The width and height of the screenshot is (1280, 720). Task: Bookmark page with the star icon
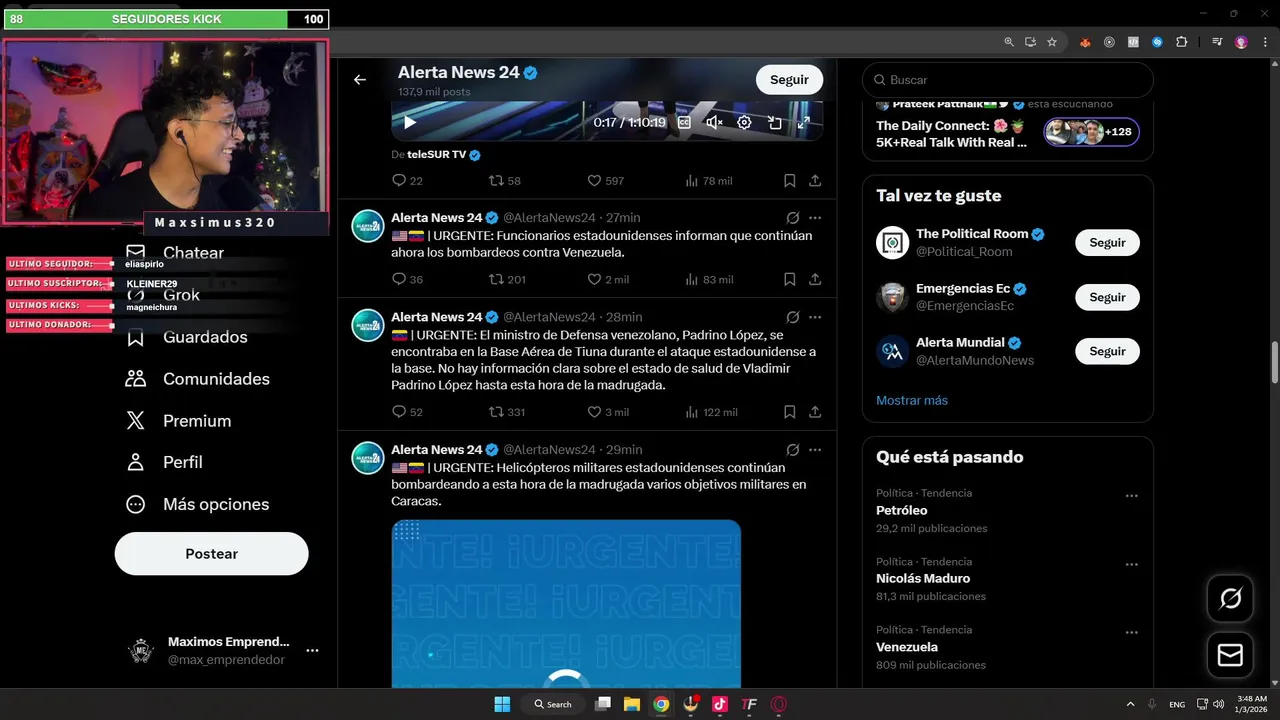tap(1052, 42)
